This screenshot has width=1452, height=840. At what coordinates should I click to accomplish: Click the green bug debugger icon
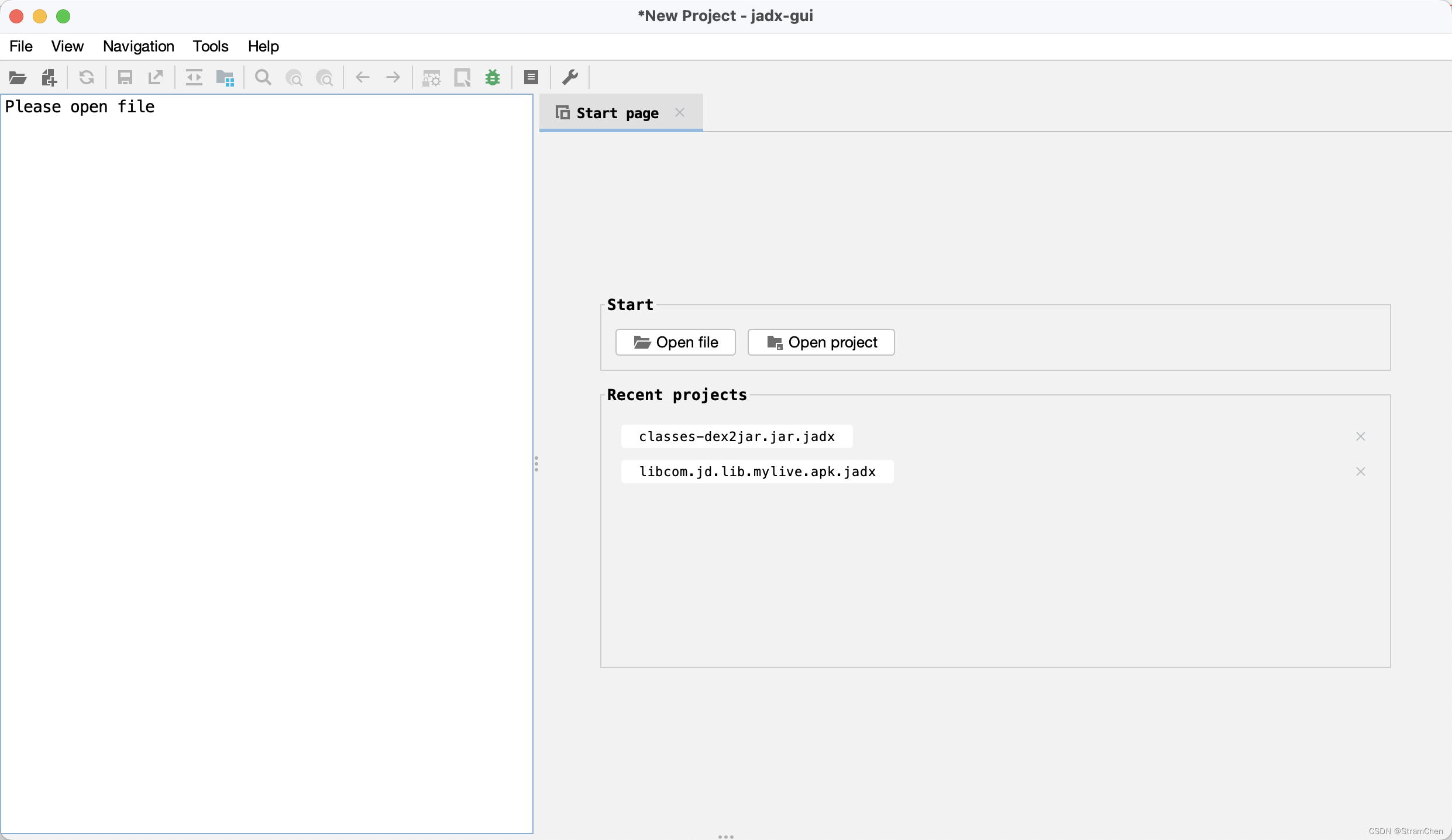tap(493, 77)
